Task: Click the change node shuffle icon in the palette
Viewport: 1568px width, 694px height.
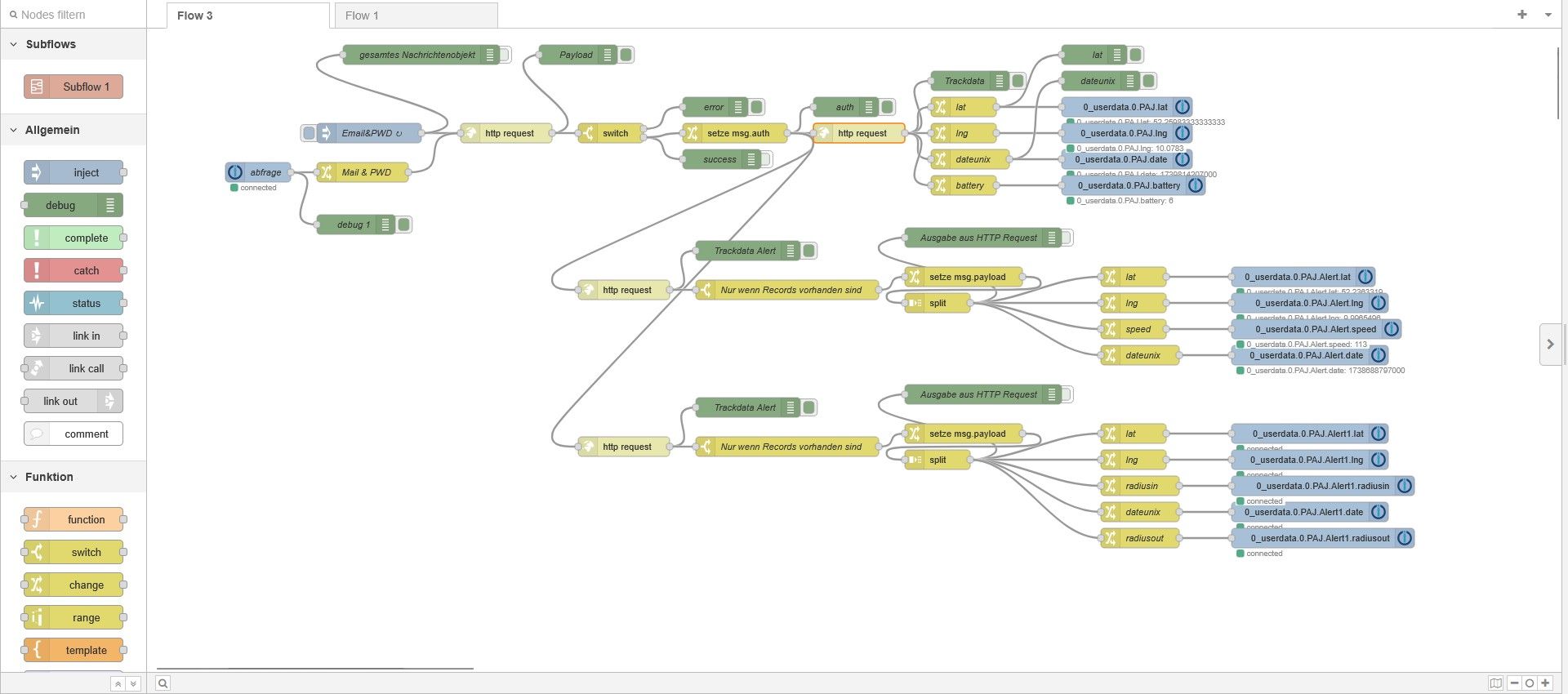Action: pos(37,585)
